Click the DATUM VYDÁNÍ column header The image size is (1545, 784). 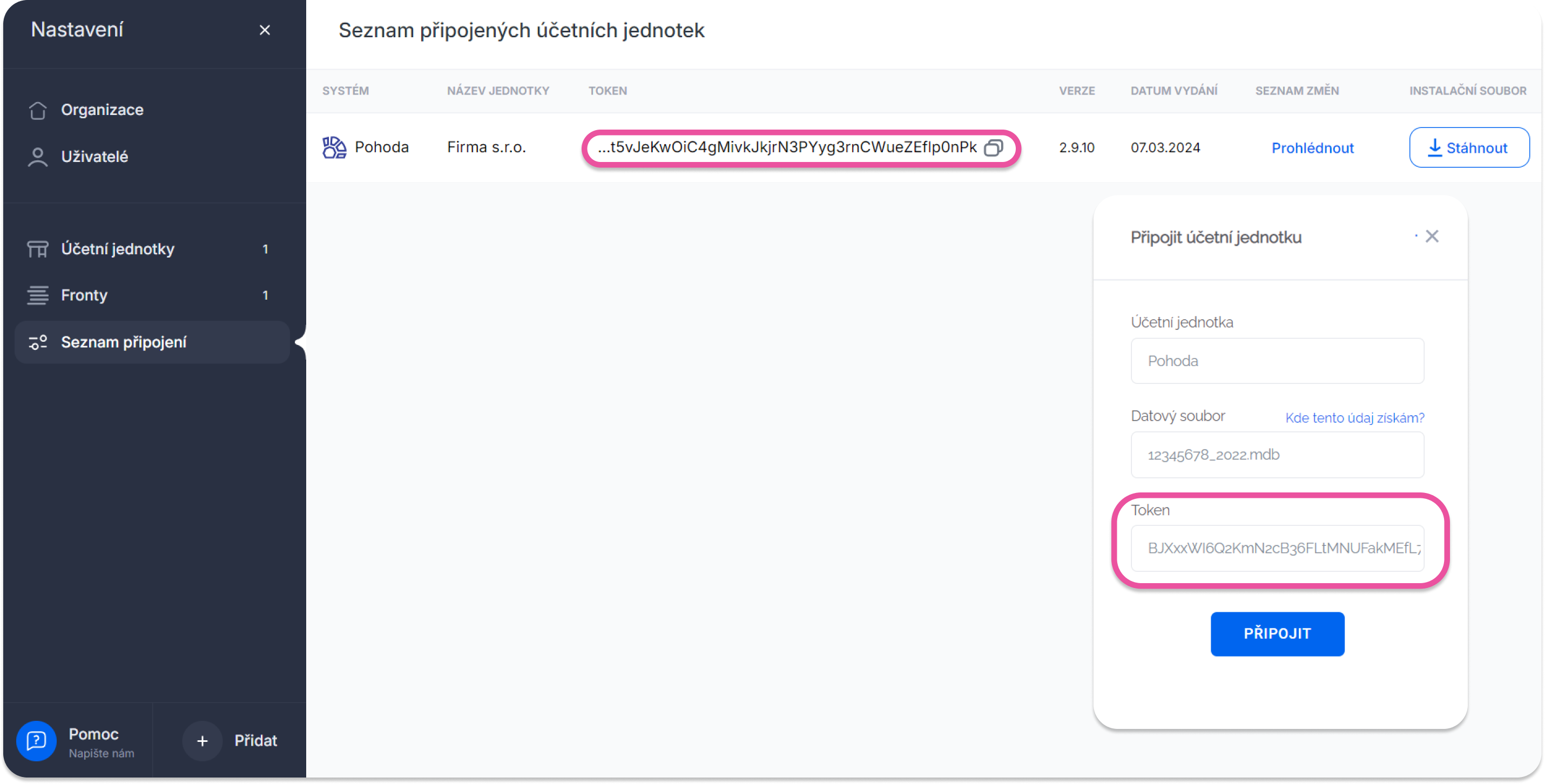pyautogui.click(x=1174, y=91)
